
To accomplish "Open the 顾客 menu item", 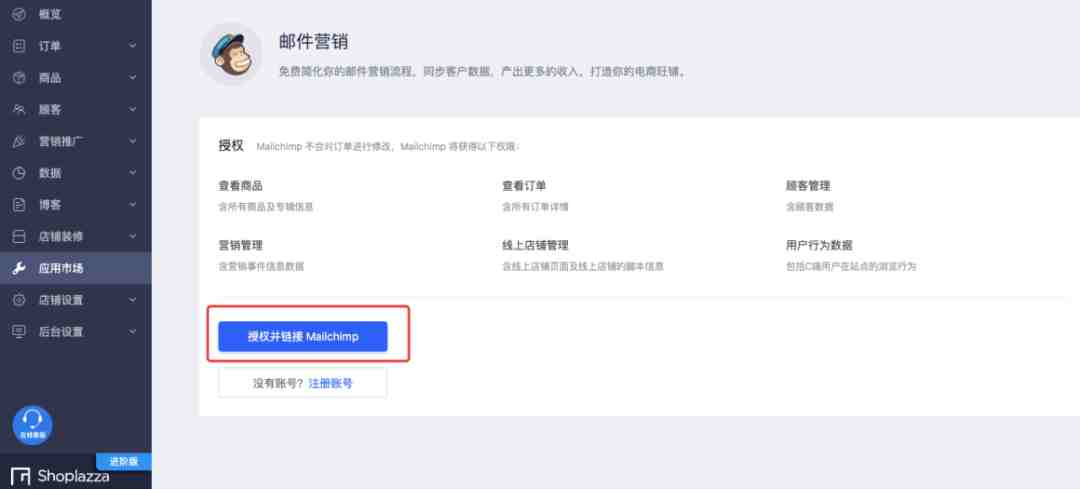I will [x=76, y=110].
